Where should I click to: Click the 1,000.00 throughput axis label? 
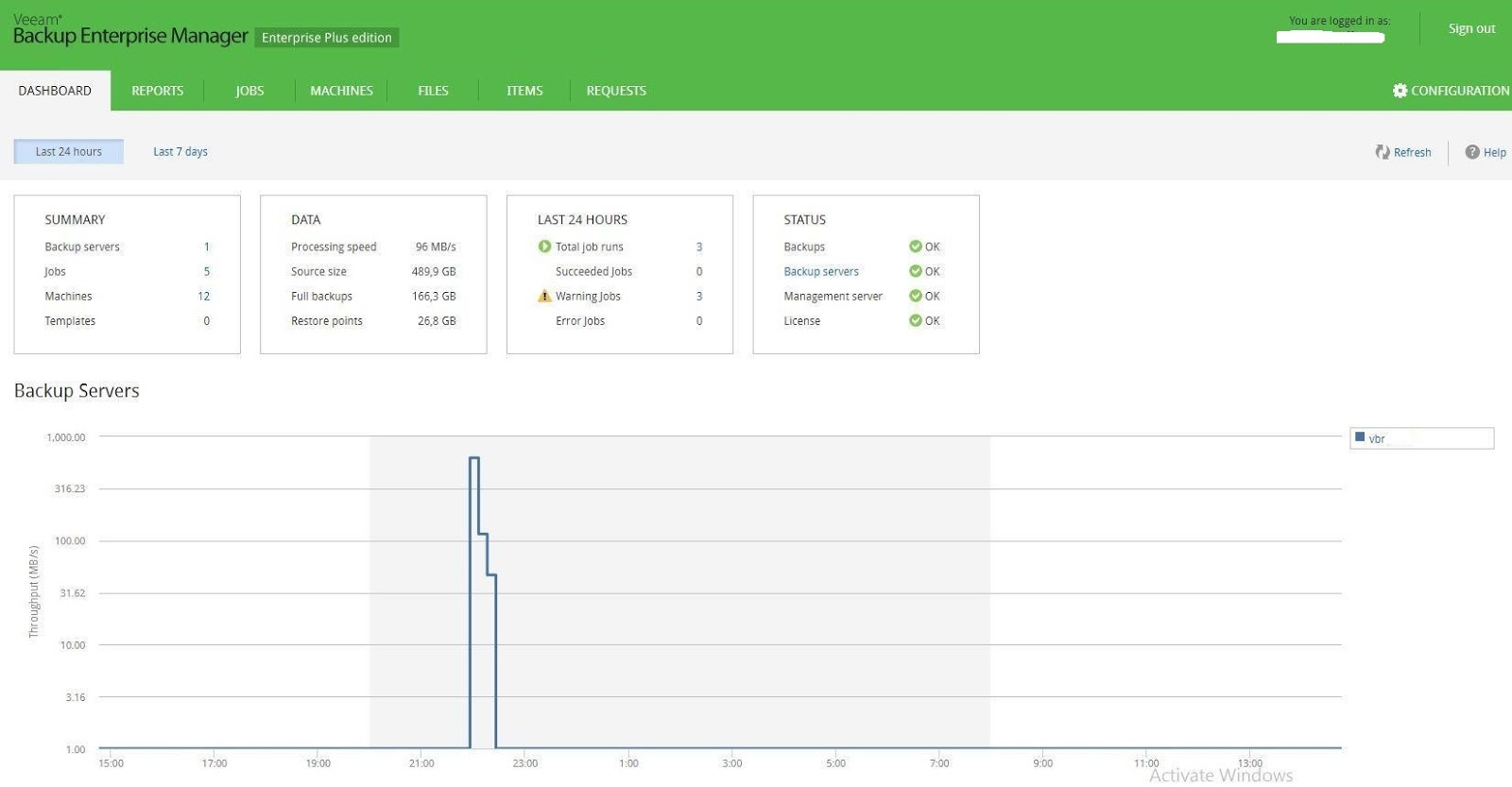pyautogui.click(x=66, y=437)
